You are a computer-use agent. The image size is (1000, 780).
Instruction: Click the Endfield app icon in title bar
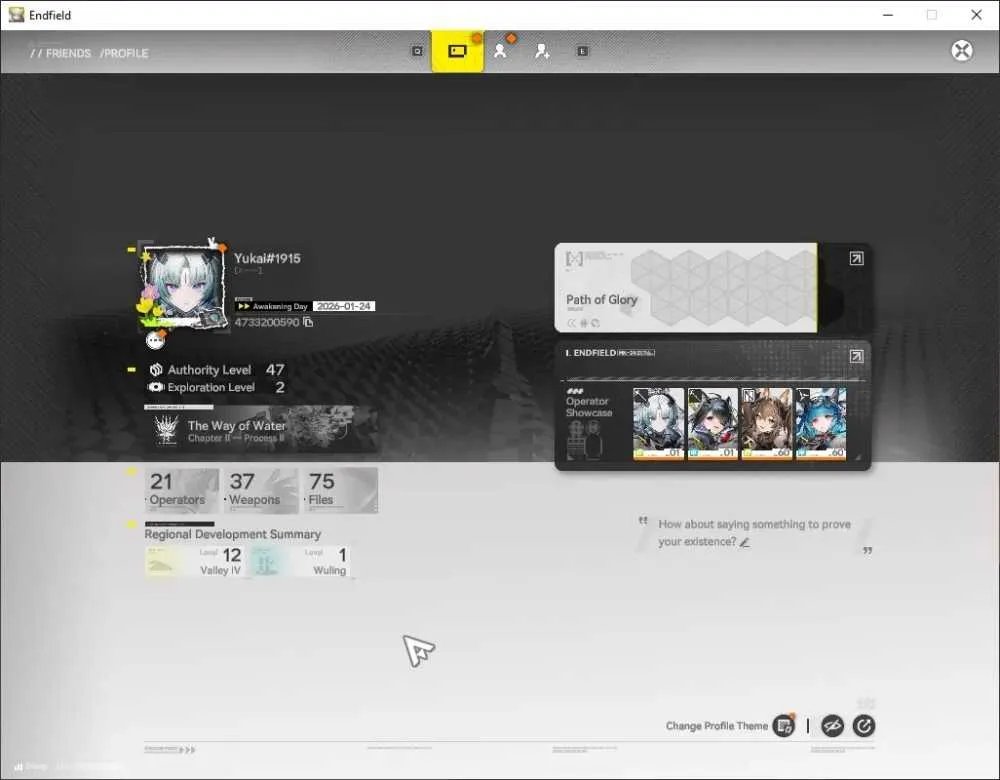[x=16, y=15]
